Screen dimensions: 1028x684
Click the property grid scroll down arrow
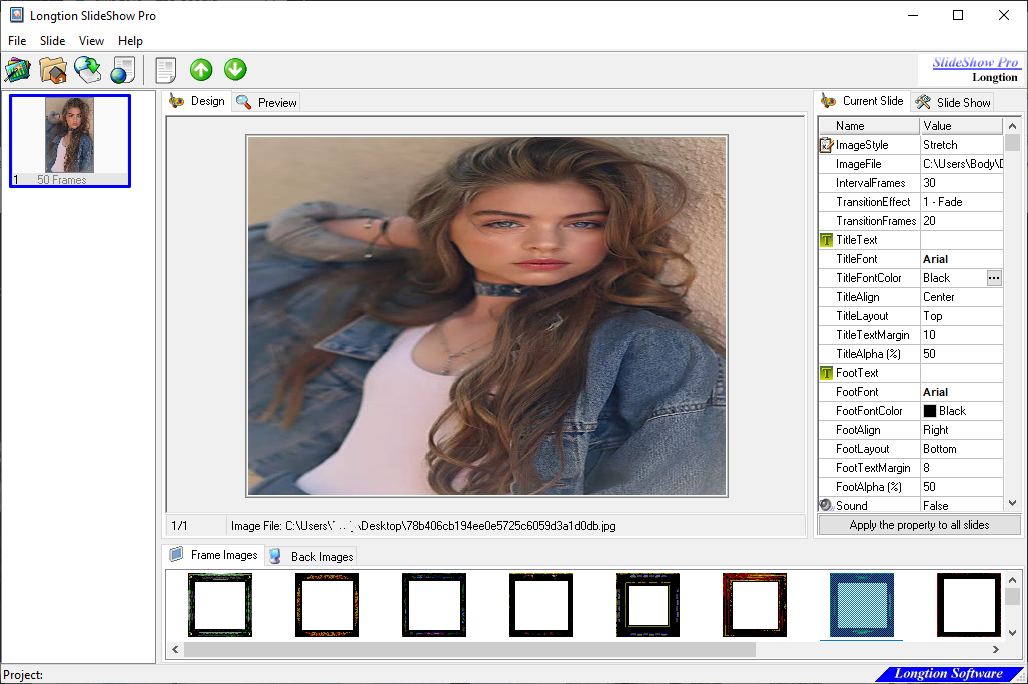(1012, 504)
